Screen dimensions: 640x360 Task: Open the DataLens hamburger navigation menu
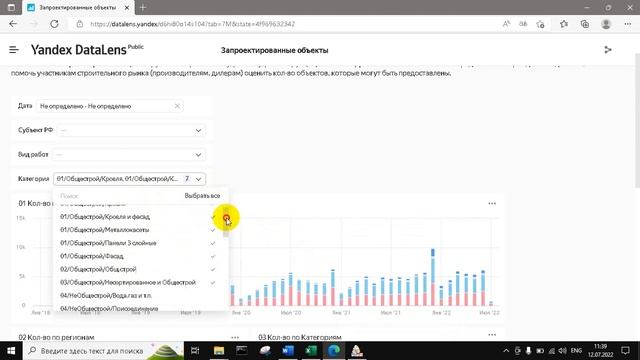click(x=14, y=50)
